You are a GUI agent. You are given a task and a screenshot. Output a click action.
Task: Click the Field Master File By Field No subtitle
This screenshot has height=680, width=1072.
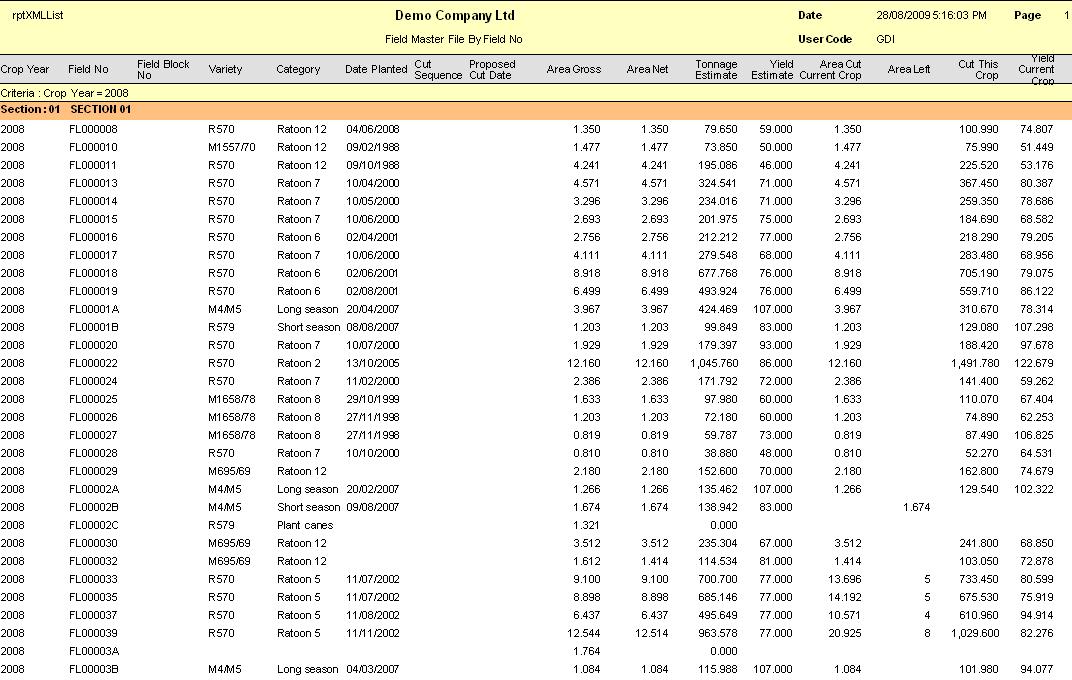click(453, 39)
